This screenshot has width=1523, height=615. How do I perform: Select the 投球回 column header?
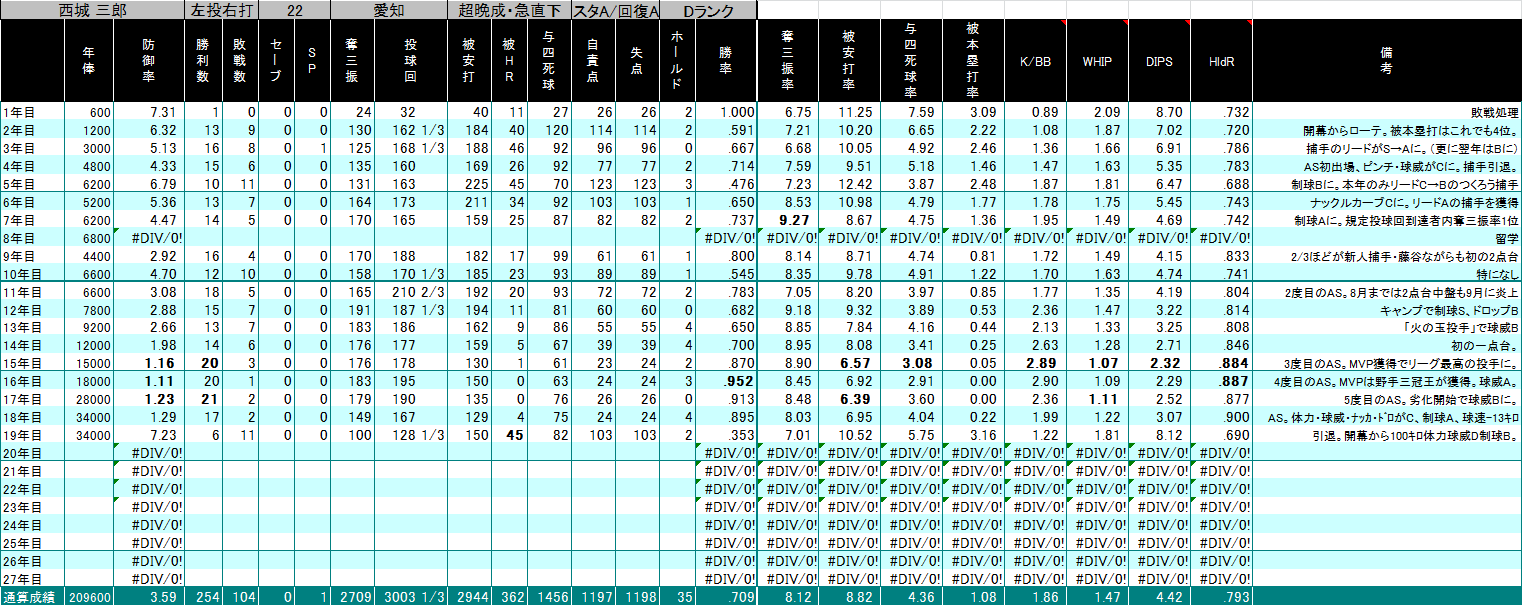tap(411, 61)
